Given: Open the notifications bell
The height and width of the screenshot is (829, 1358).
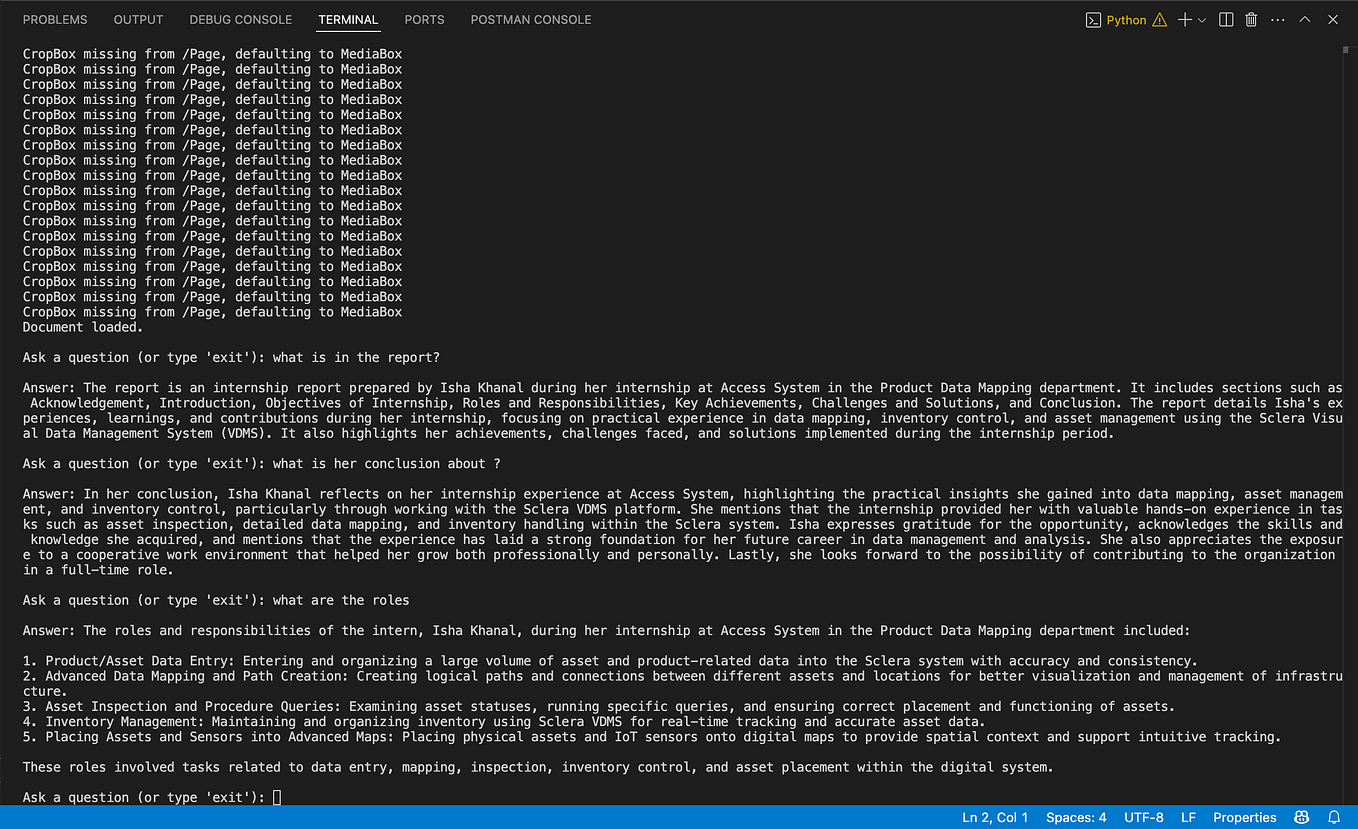Looking at the screenshot, I should (x=1334, y=817).
